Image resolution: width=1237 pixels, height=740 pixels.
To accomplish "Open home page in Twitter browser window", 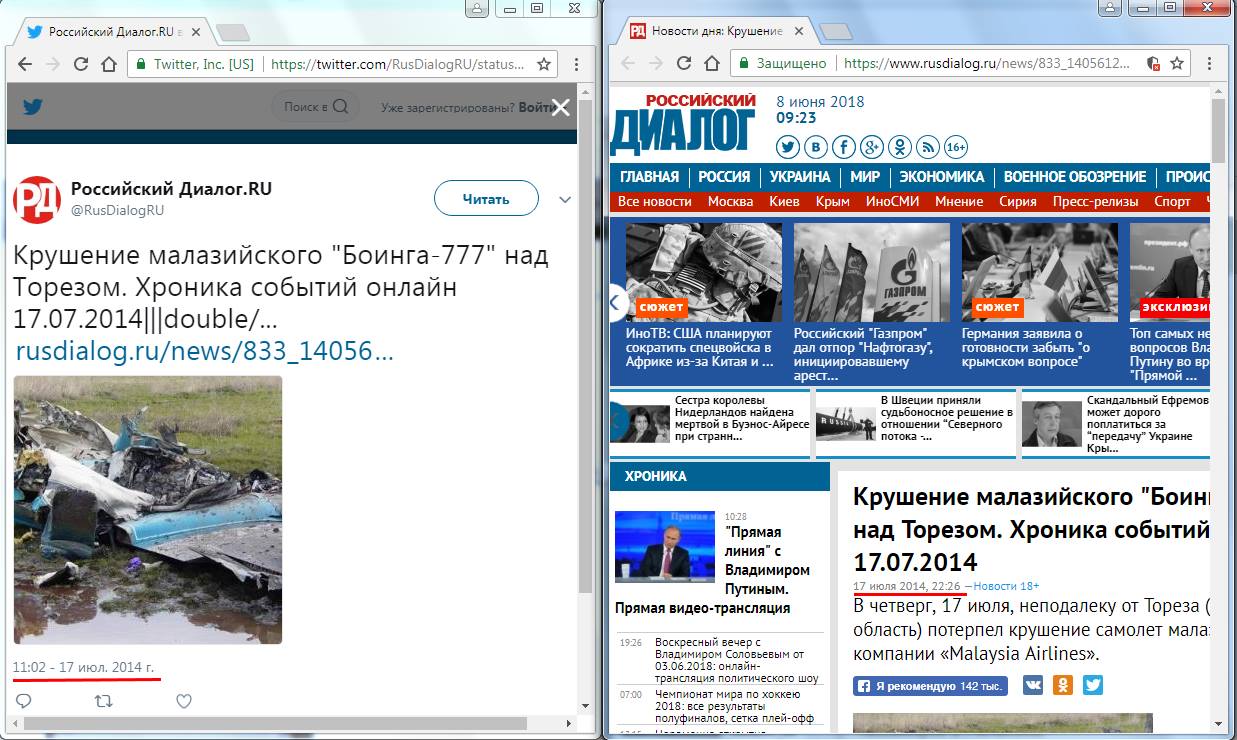I will pyautogui.click(x=110, y=64).
